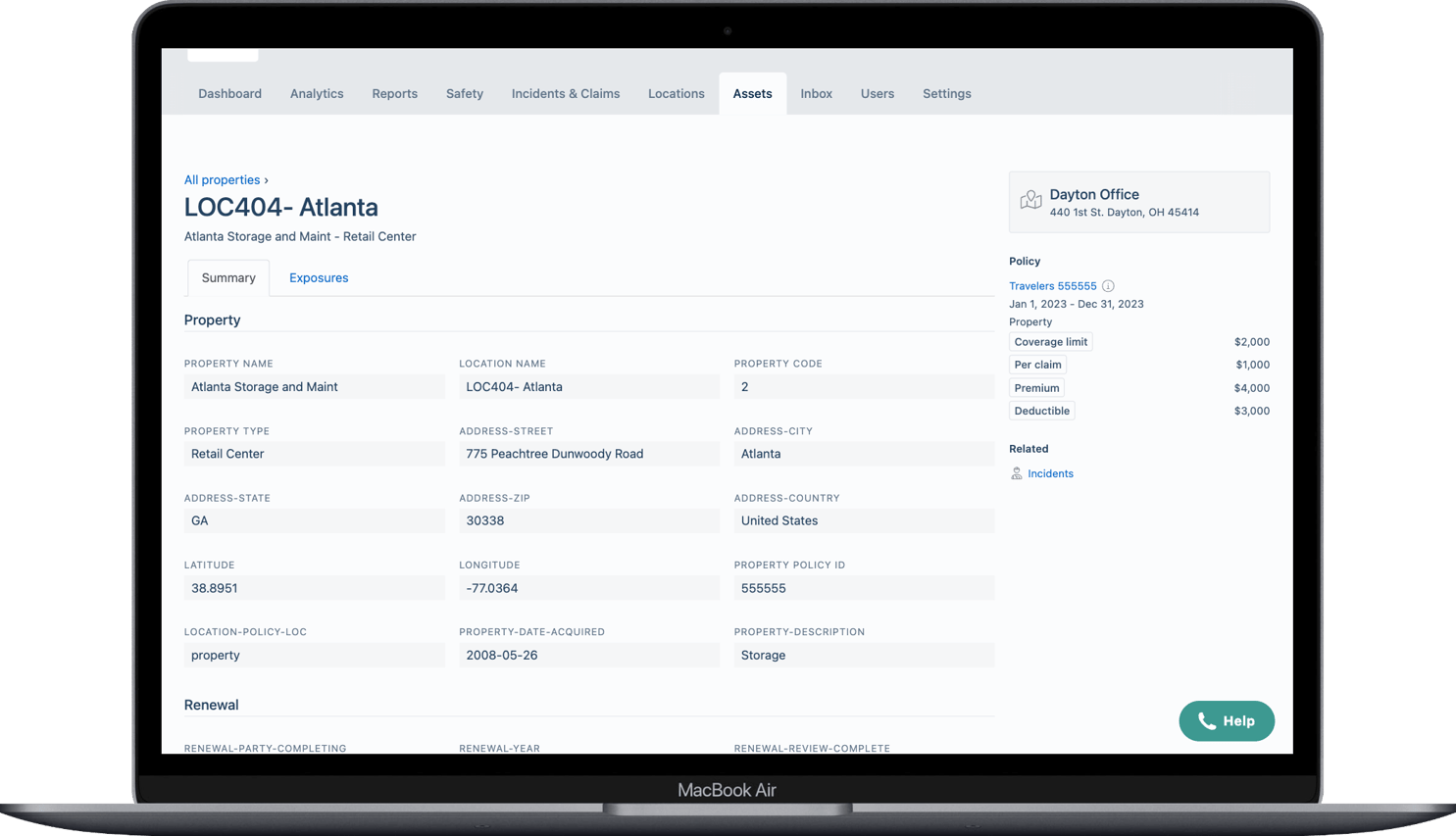
Task: Click the Property-Date-Acquired field
Action: pyautogui.click(x=588, y=655)
